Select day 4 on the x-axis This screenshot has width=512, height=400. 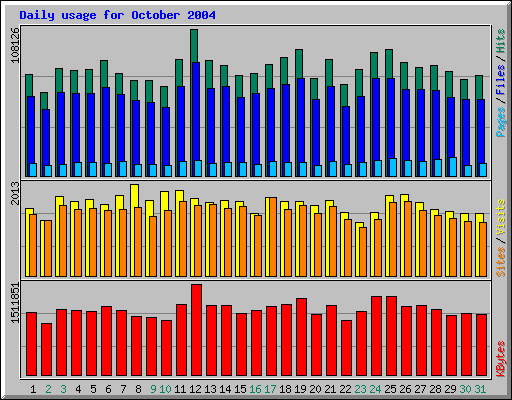(x=78, y=389)
